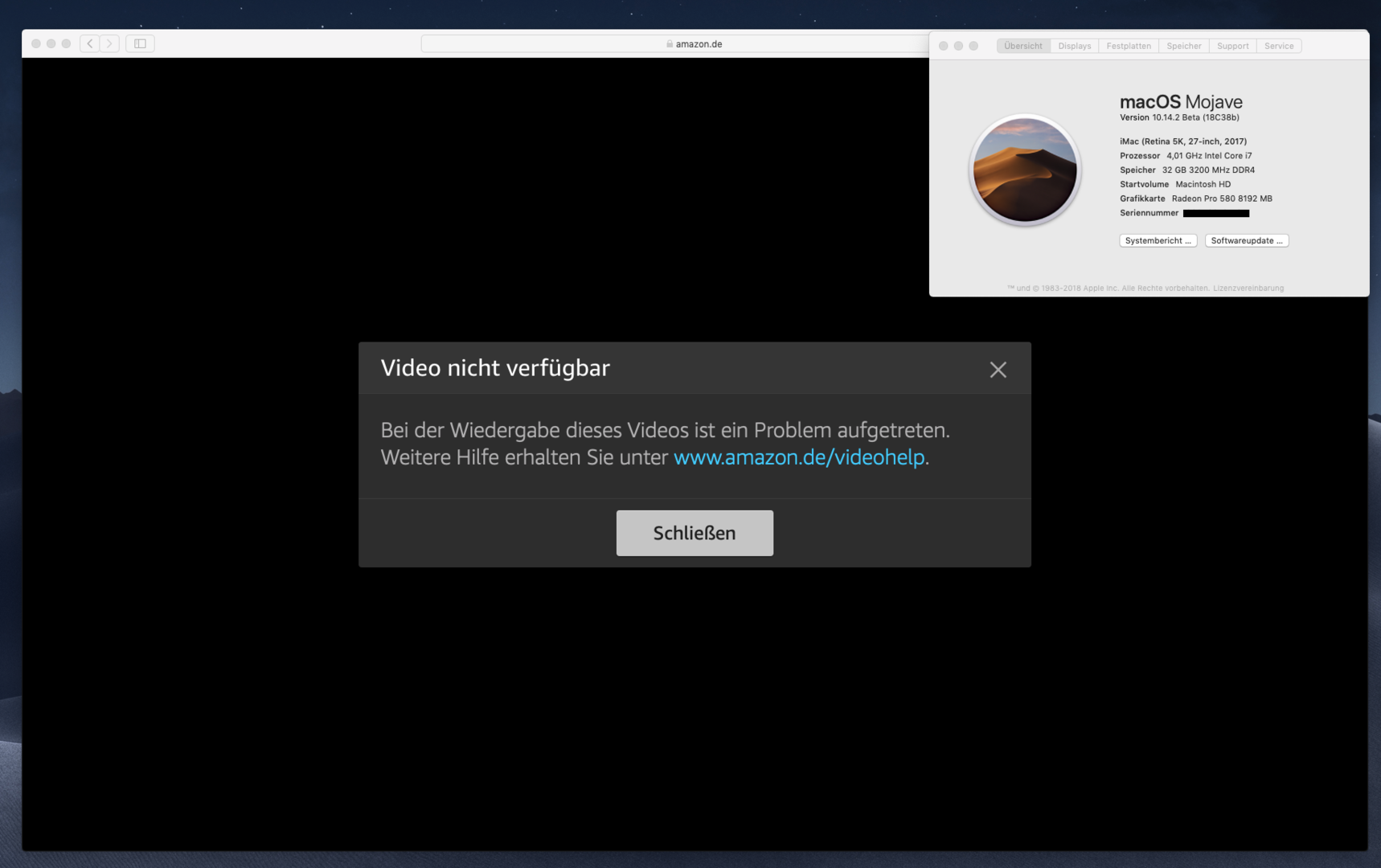
Task: Zoom the About This Mac window
Action: tap(973, 46)
